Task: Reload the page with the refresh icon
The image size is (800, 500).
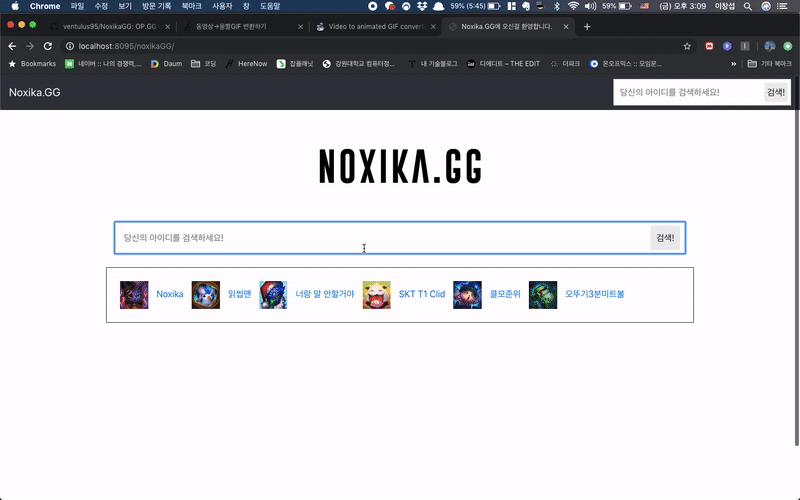Action: [47, 46]
